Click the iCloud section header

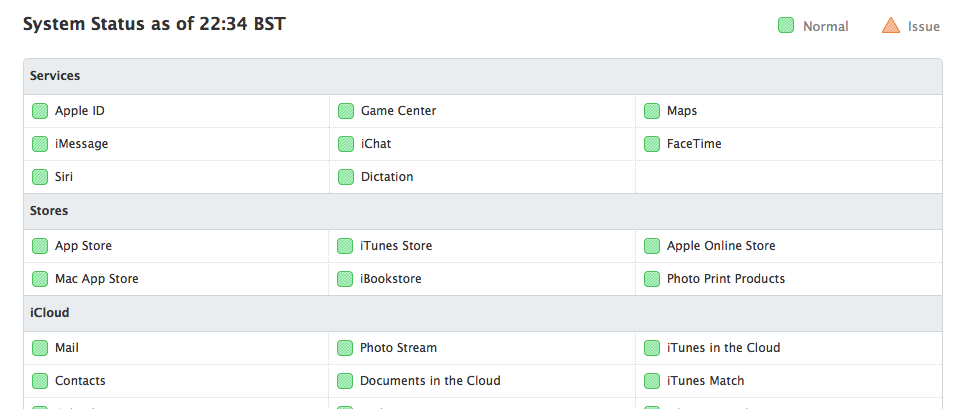point(49,313)
